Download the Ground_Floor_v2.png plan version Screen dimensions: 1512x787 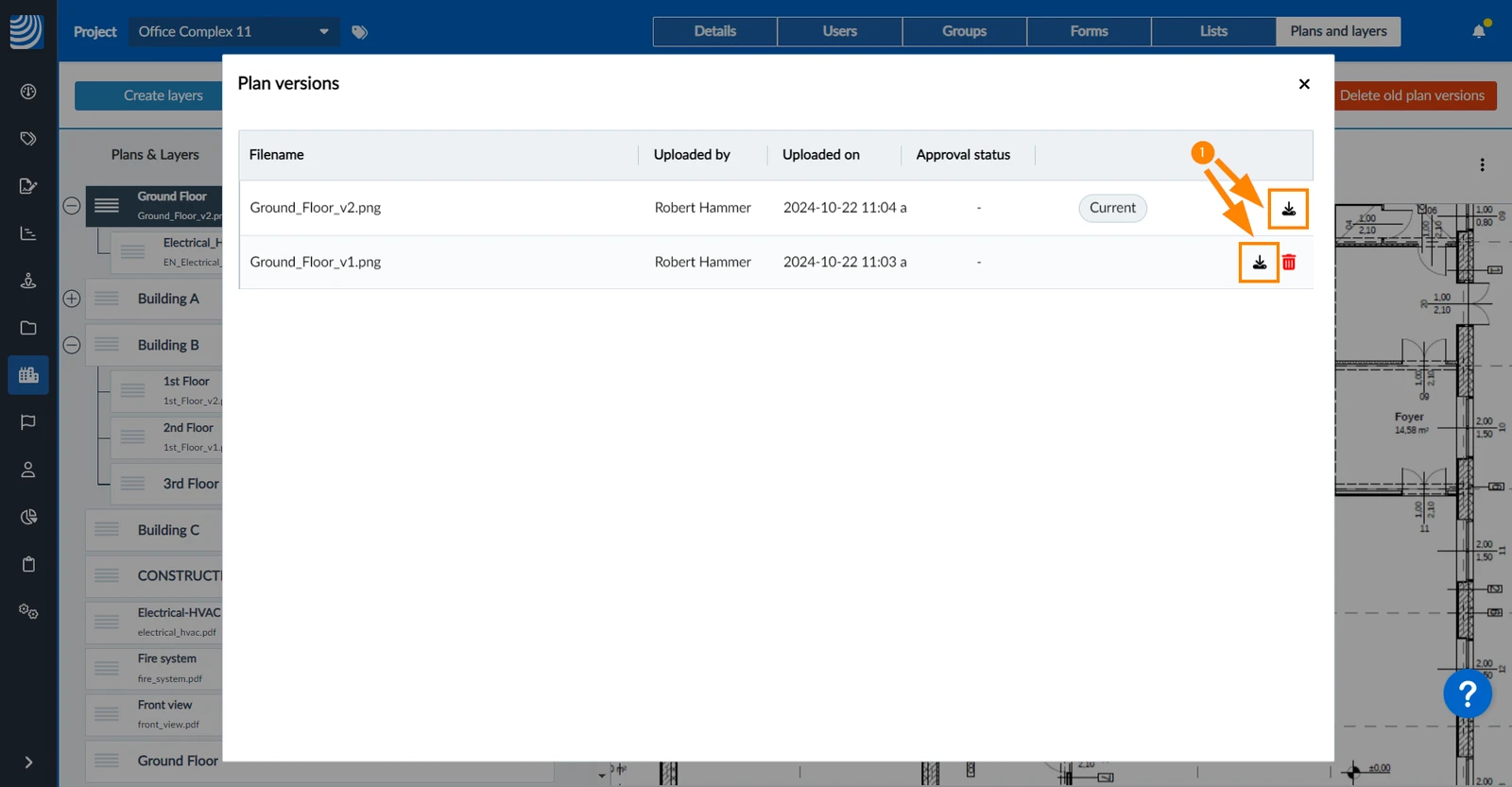pyautogui.click(x=1288, y=209)
